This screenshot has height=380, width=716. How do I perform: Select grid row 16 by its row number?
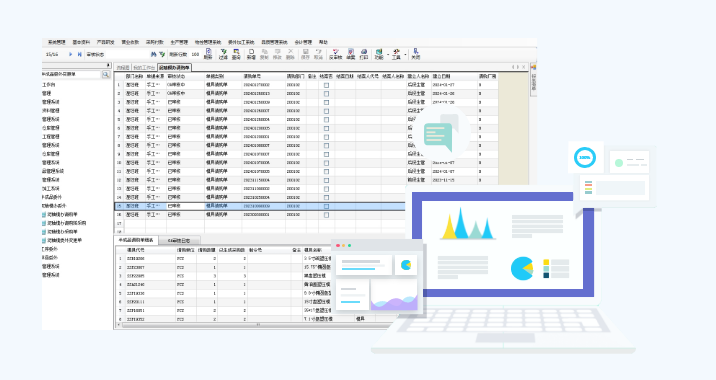click(x=119, y=215)
